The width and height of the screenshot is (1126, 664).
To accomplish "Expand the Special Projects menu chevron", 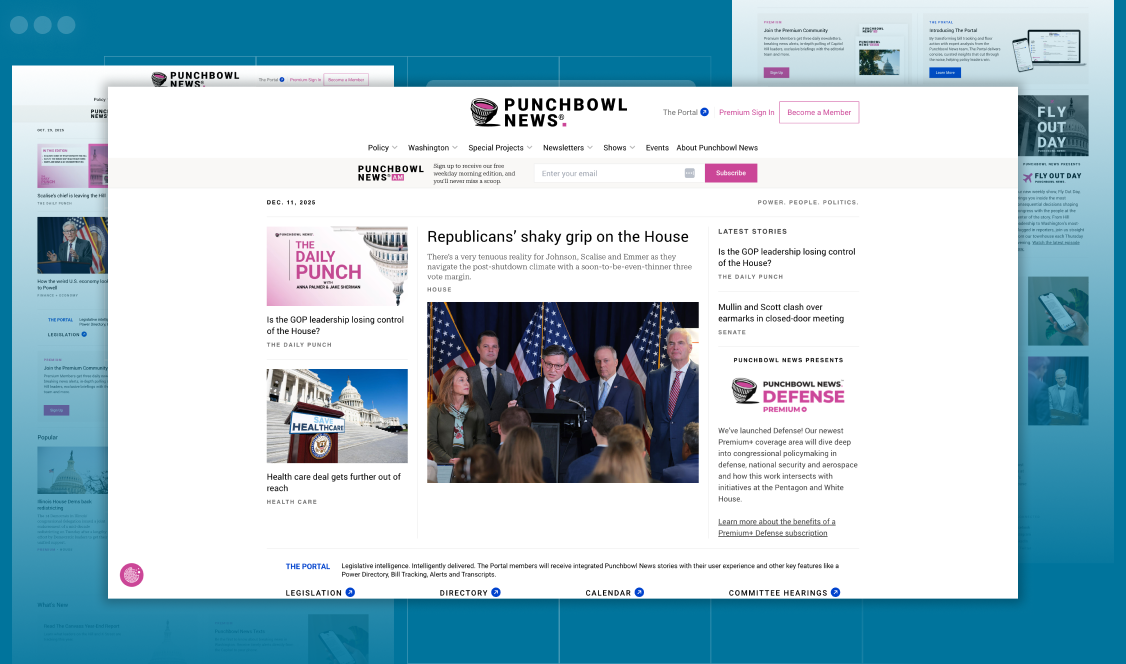I will pos(529,148).
